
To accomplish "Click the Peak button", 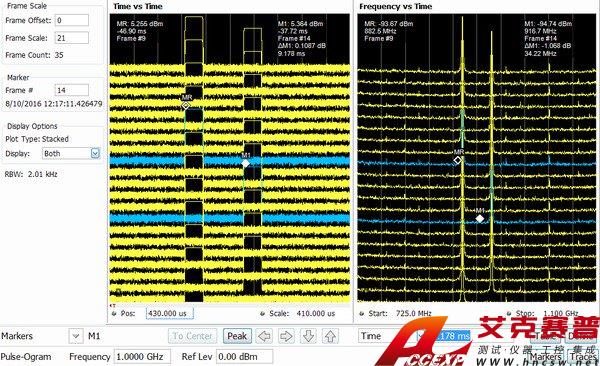I will coord(237,336).
